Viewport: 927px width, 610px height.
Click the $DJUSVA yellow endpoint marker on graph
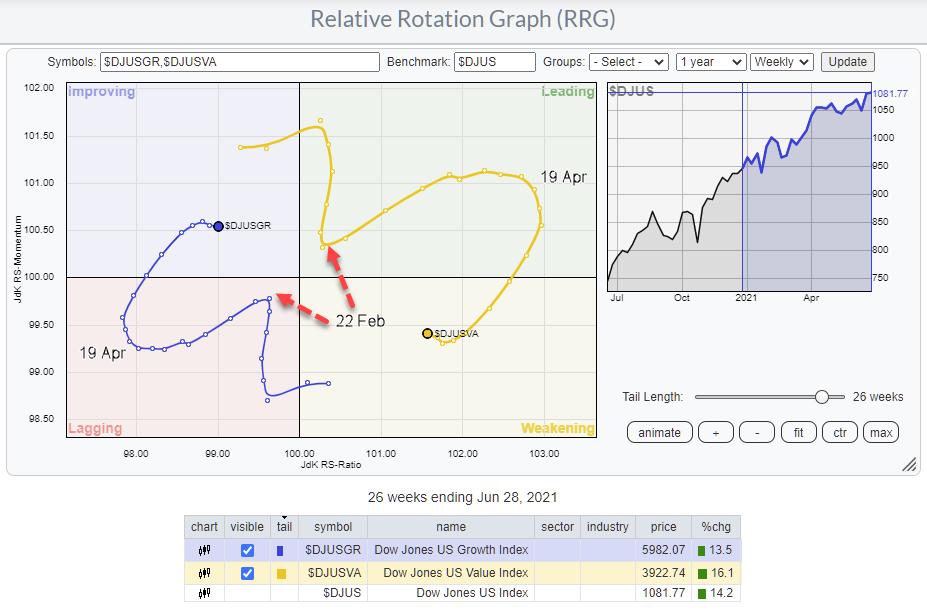(x=427, y=333)
